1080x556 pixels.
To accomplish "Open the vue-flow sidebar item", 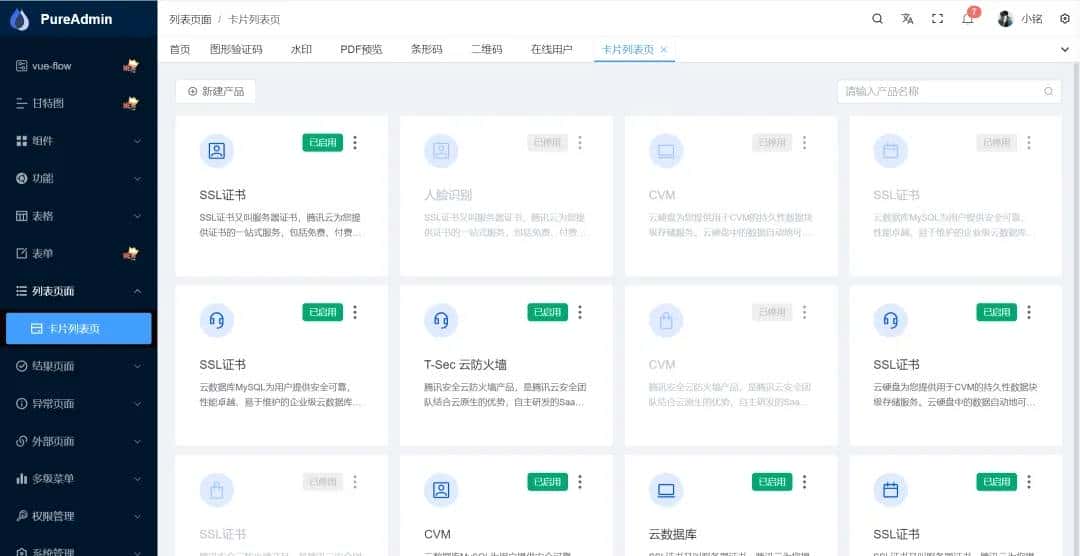I will point(79,66).
